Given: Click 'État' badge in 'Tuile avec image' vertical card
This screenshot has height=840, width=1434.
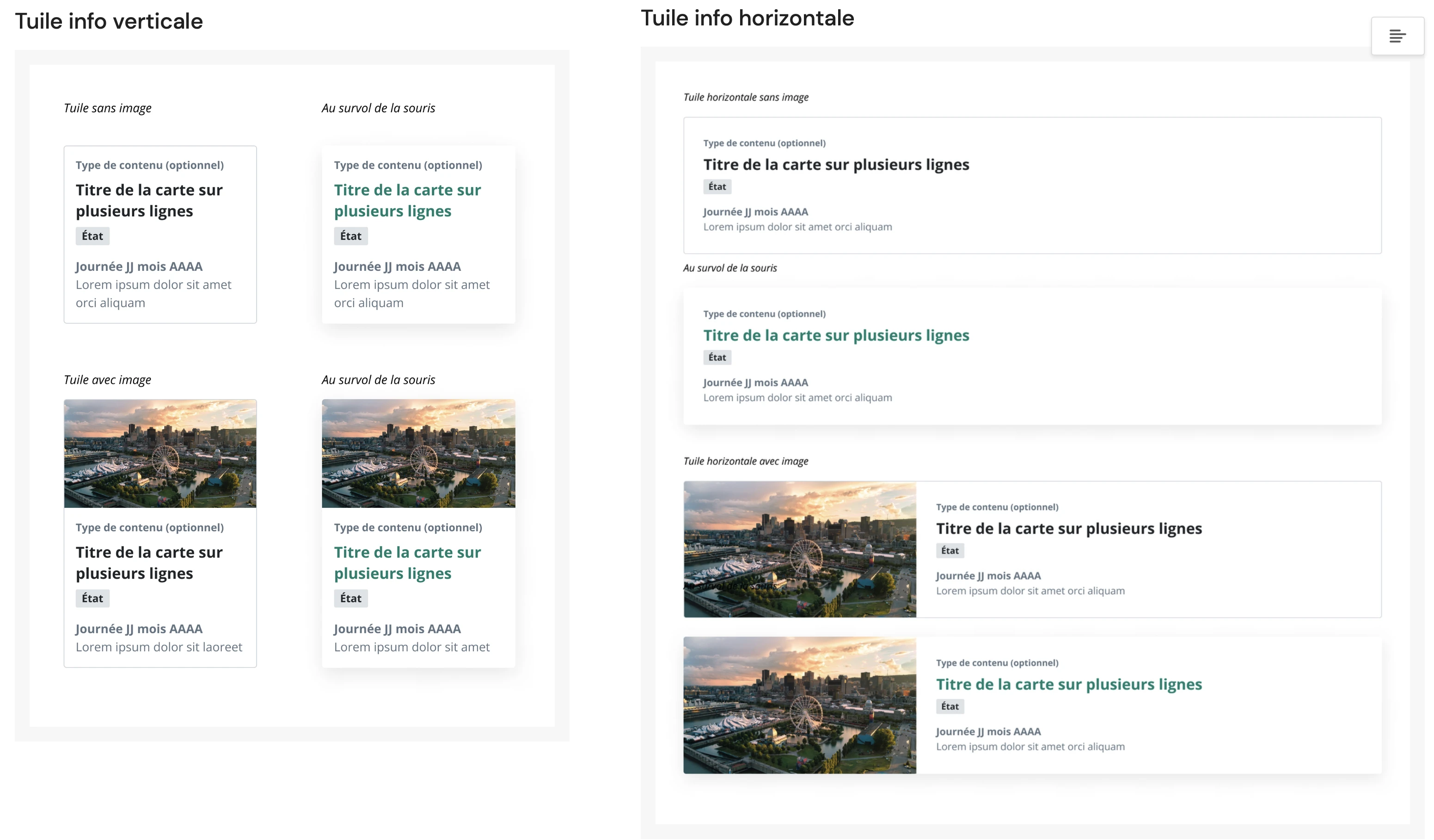Looking at the screenshot, I should (x=92, y=598).
